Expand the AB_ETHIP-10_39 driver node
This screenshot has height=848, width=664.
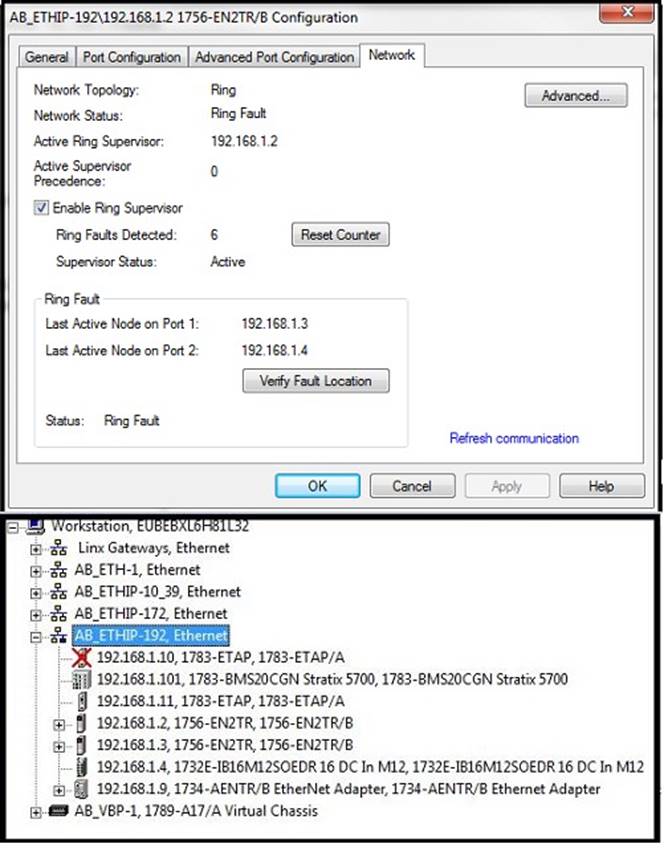coord(36,593)
